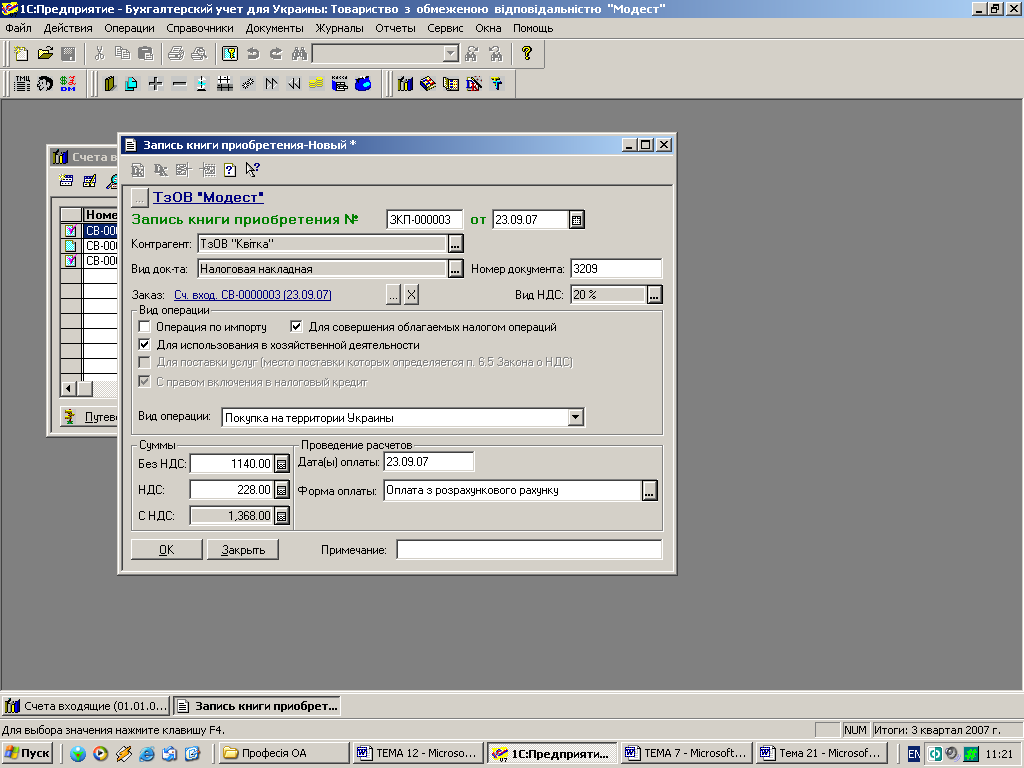Switch to Счета входящие window tab
This screenshot has width=1024, height=768.
[x=86, y=706]
